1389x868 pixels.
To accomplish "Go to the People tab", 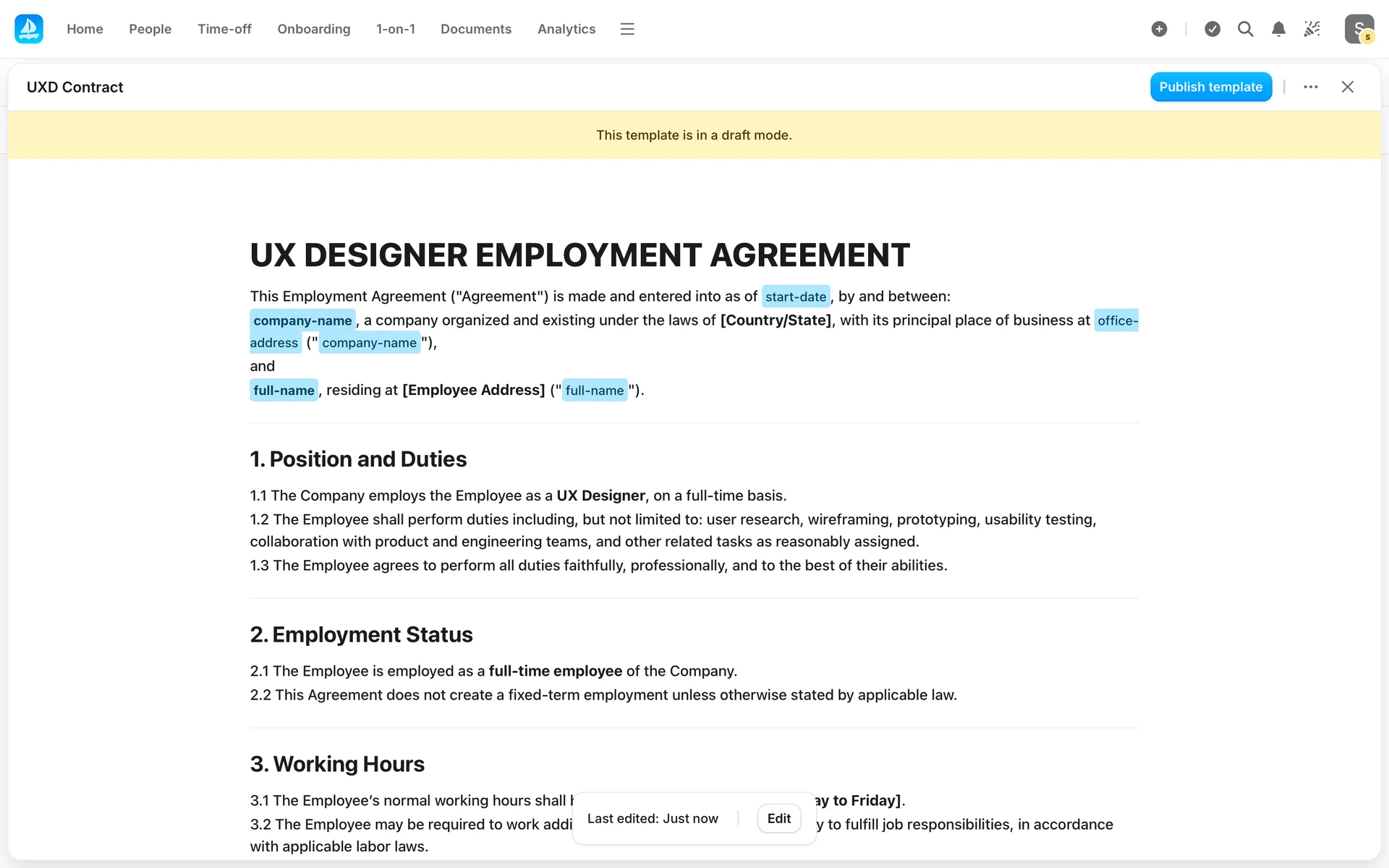I will pyautogui.click(x=150, y=29).
